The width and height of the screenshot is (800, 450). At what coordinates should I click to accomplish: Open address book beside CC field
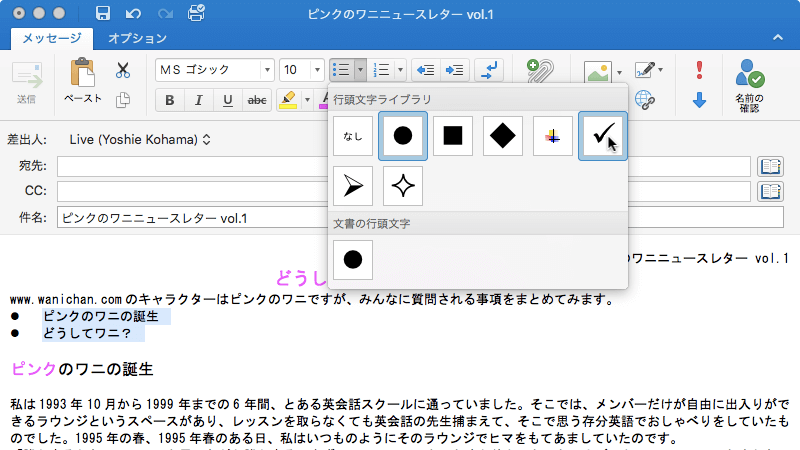pyautogui.click(x=770, y=191)
